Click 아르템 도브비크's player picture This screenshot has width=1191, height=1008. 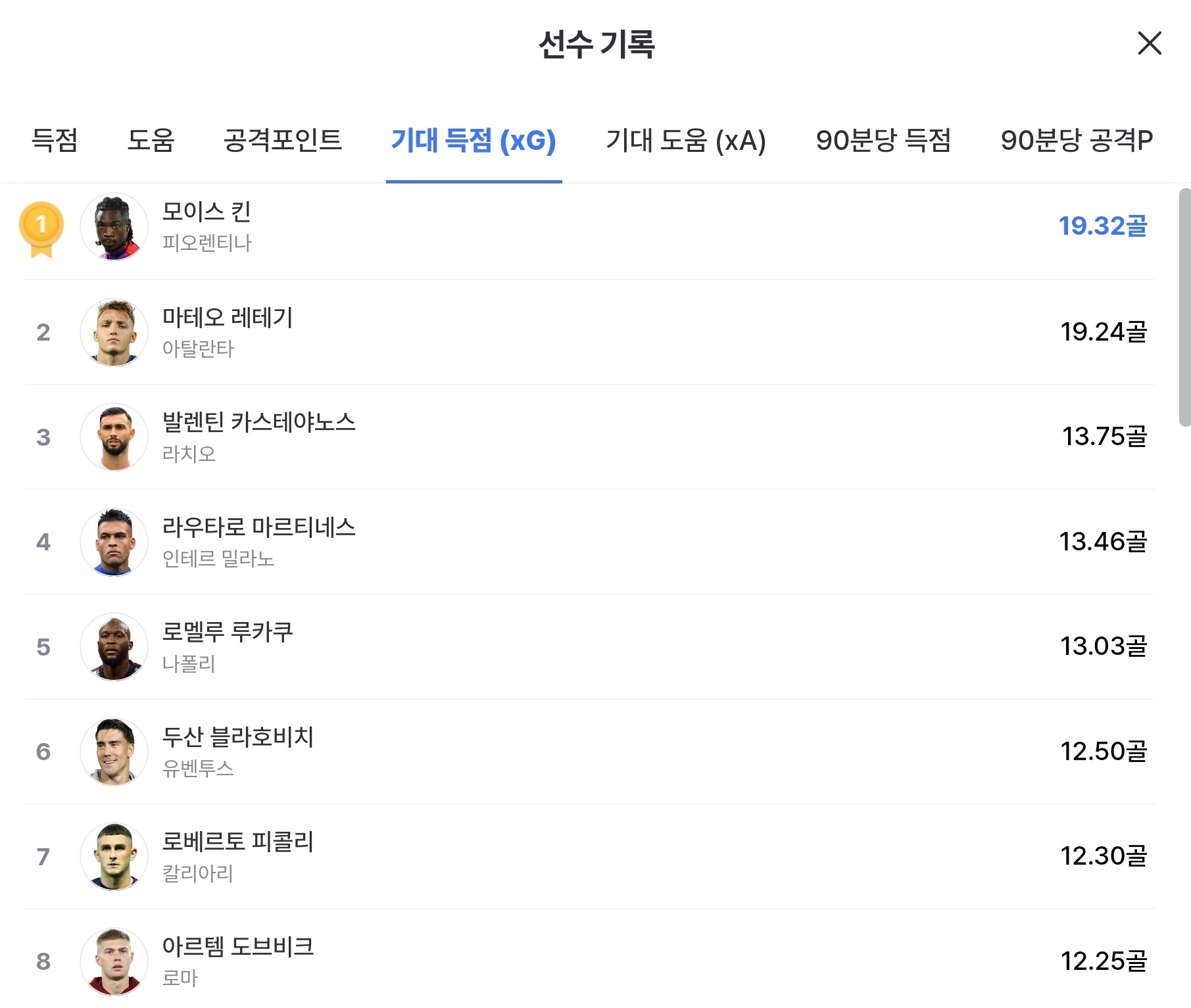click(x=114, y=961)
